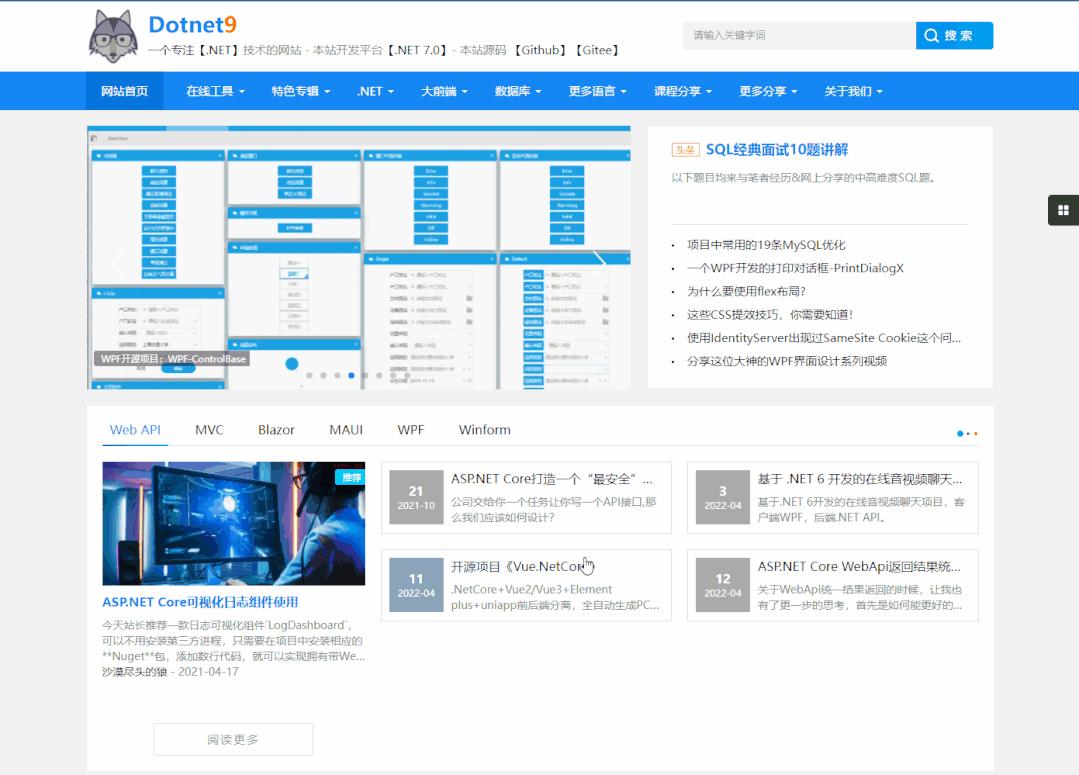Expand the 大前端 dropdown menu

point(444,91)
